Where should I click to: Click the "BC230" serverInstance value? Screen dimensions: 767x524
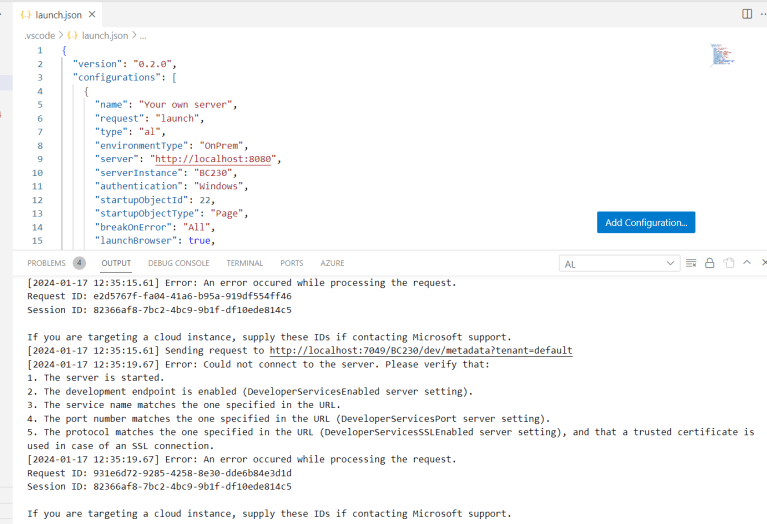coord(213,173)
